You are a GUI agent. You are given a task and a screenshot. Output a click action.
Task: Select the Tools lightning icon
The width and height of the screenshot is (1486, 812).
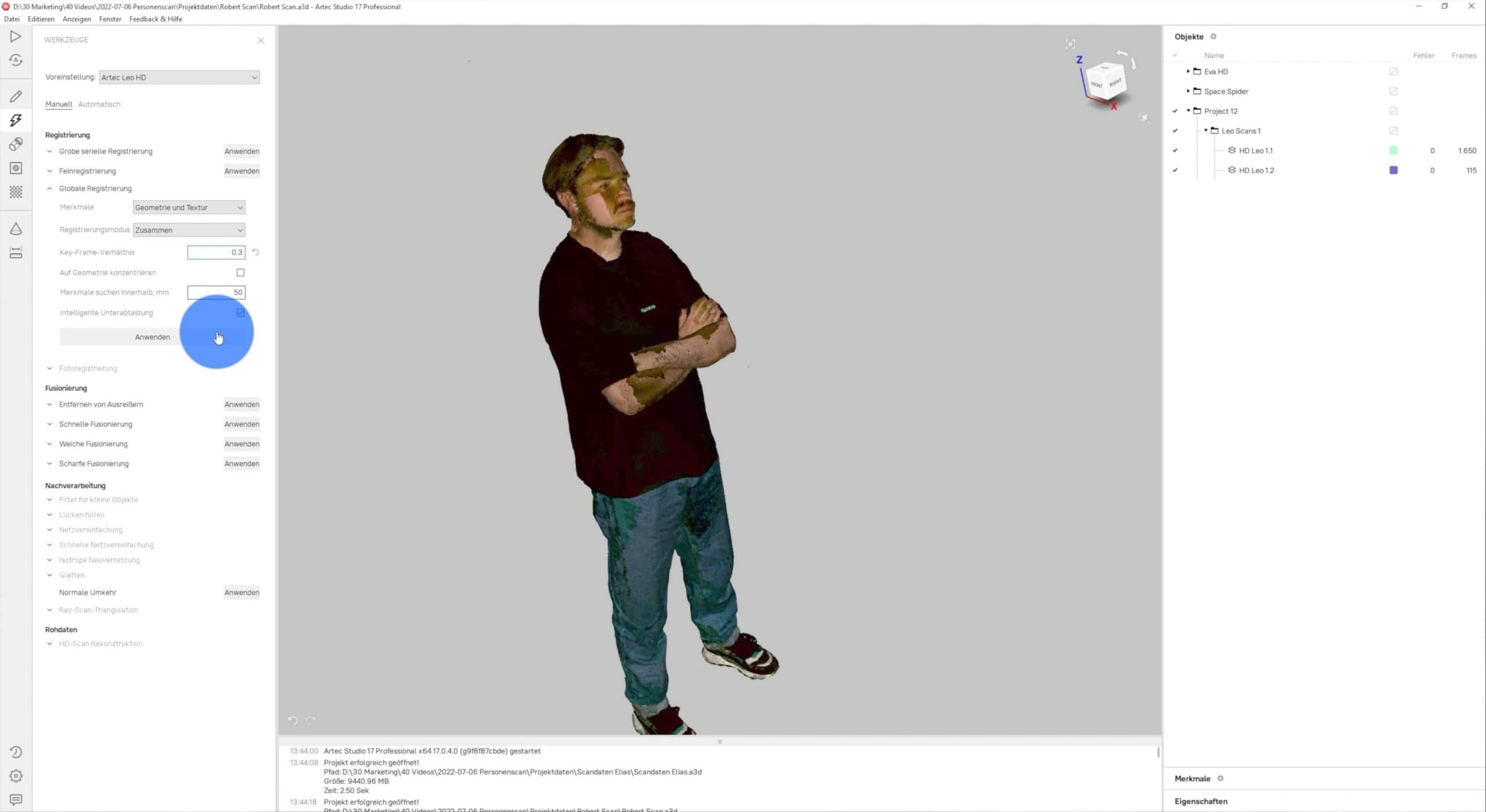click(16, 120)
